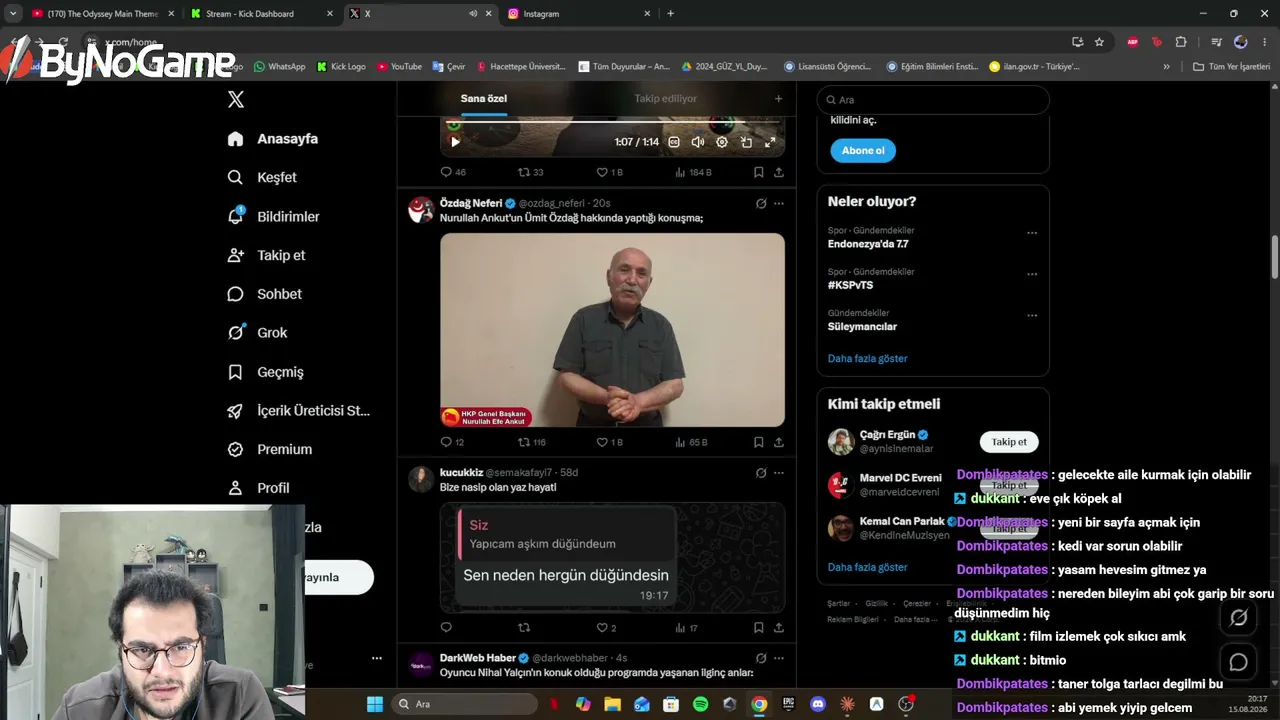Toggle picture-in-picture for the video
This screenshot has height=720, width=1280.
(x=746, y=142)
